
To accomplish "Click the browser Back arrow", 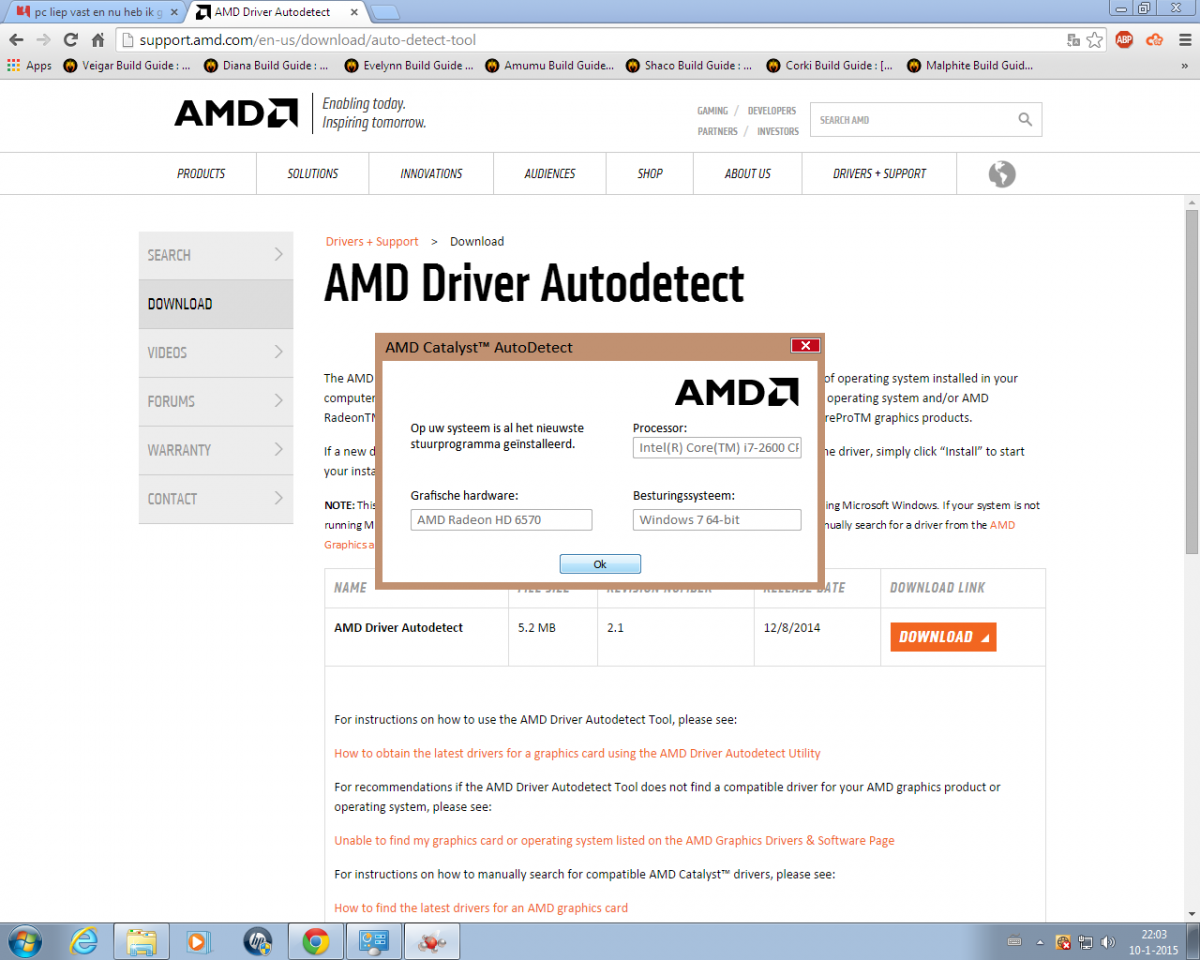I will [x=16, y=40].
